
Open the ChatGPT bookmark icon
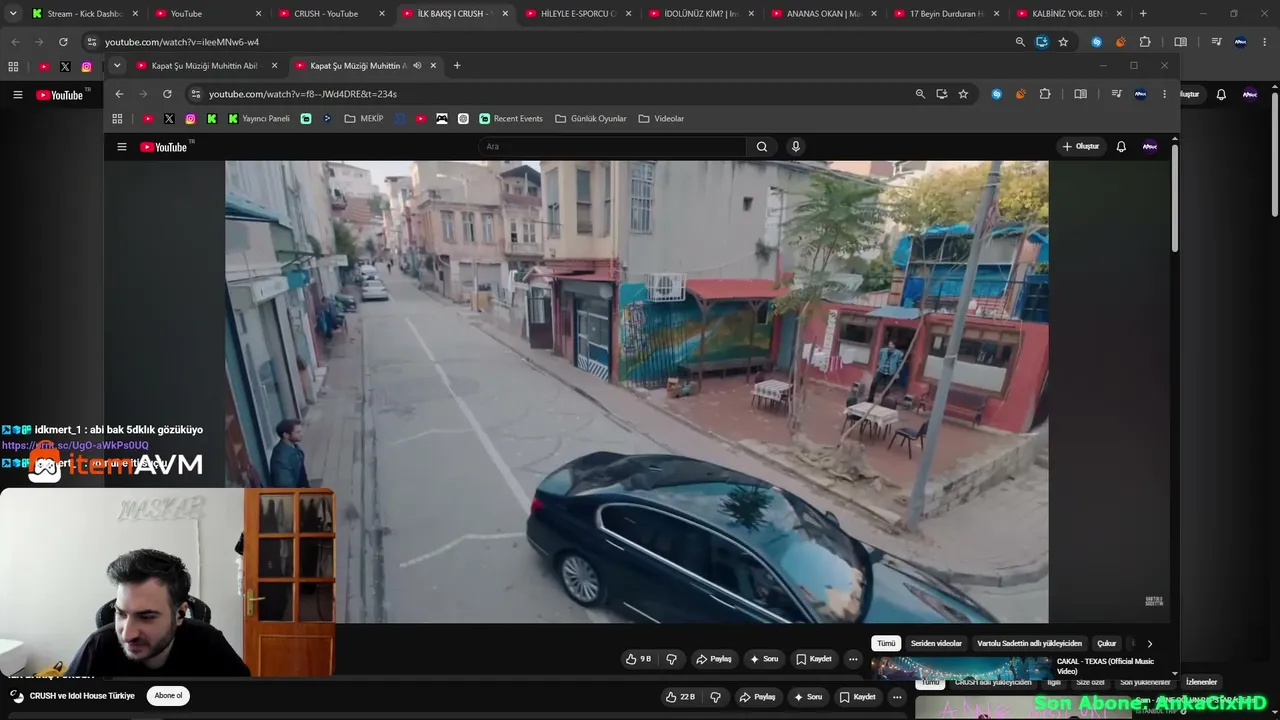click(463, 119)
